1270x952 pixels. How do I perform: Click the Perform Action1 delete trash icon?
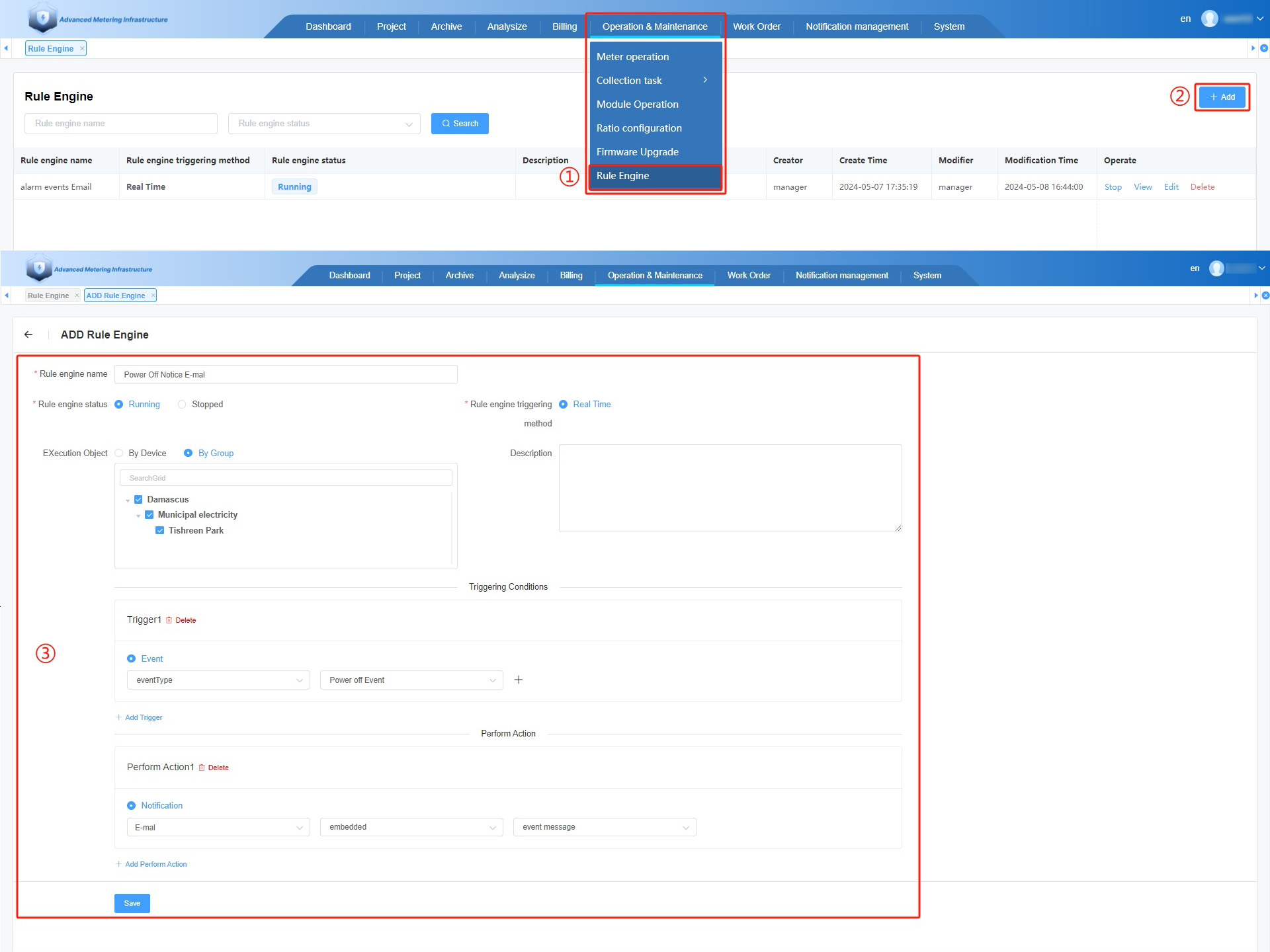click(202, 768)
